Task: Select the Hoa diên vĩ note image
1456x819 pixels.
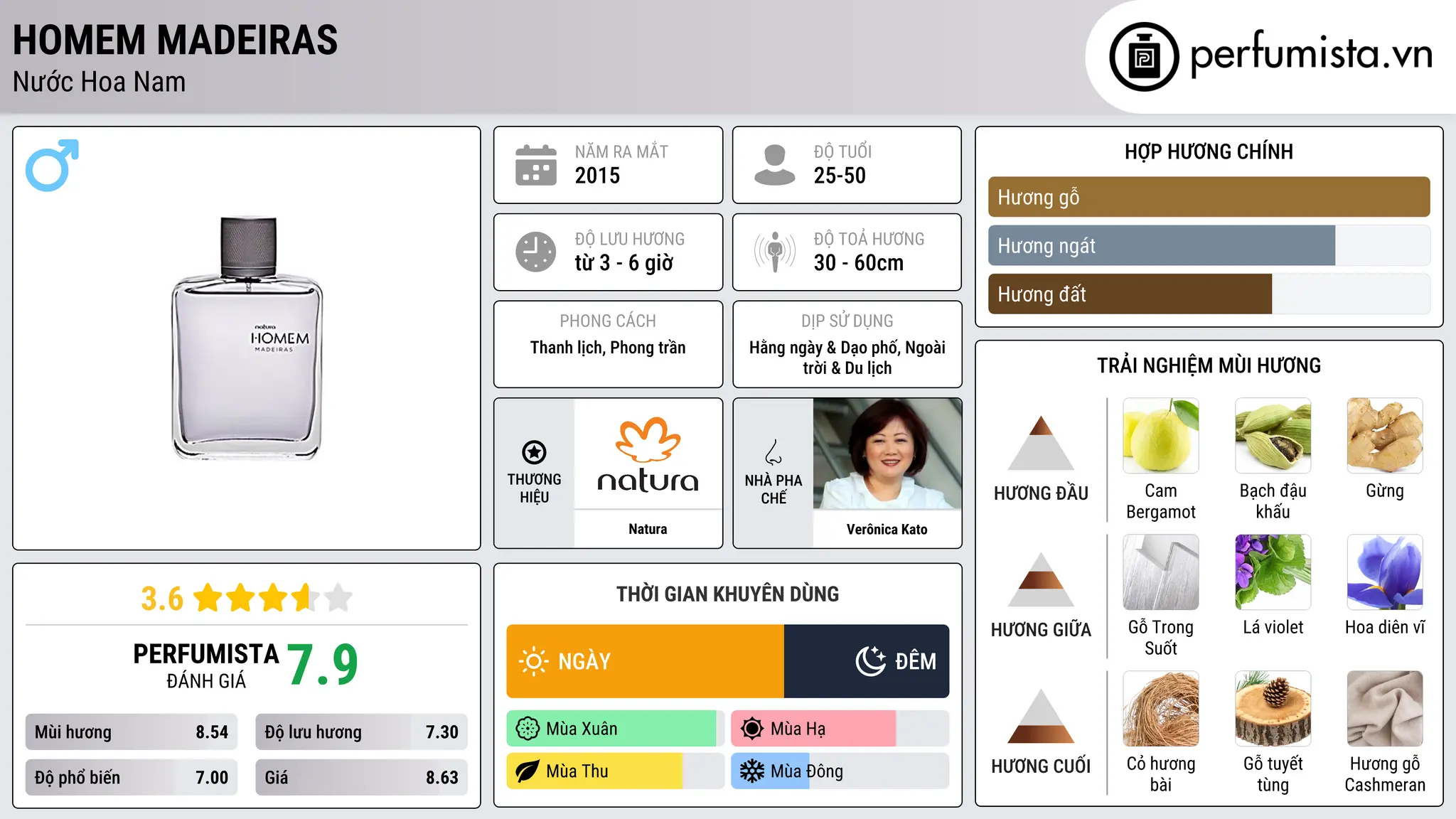Action: pos(1385,572)
